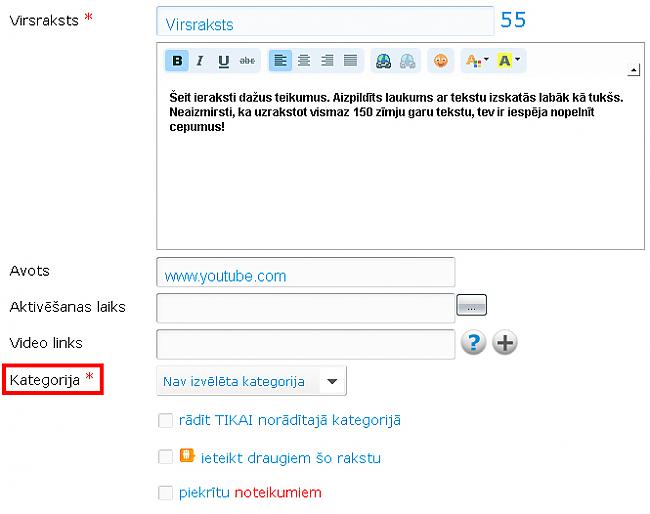Click the Video links input field
This screenshot has width=650, height=514.
tap(306, 344)
